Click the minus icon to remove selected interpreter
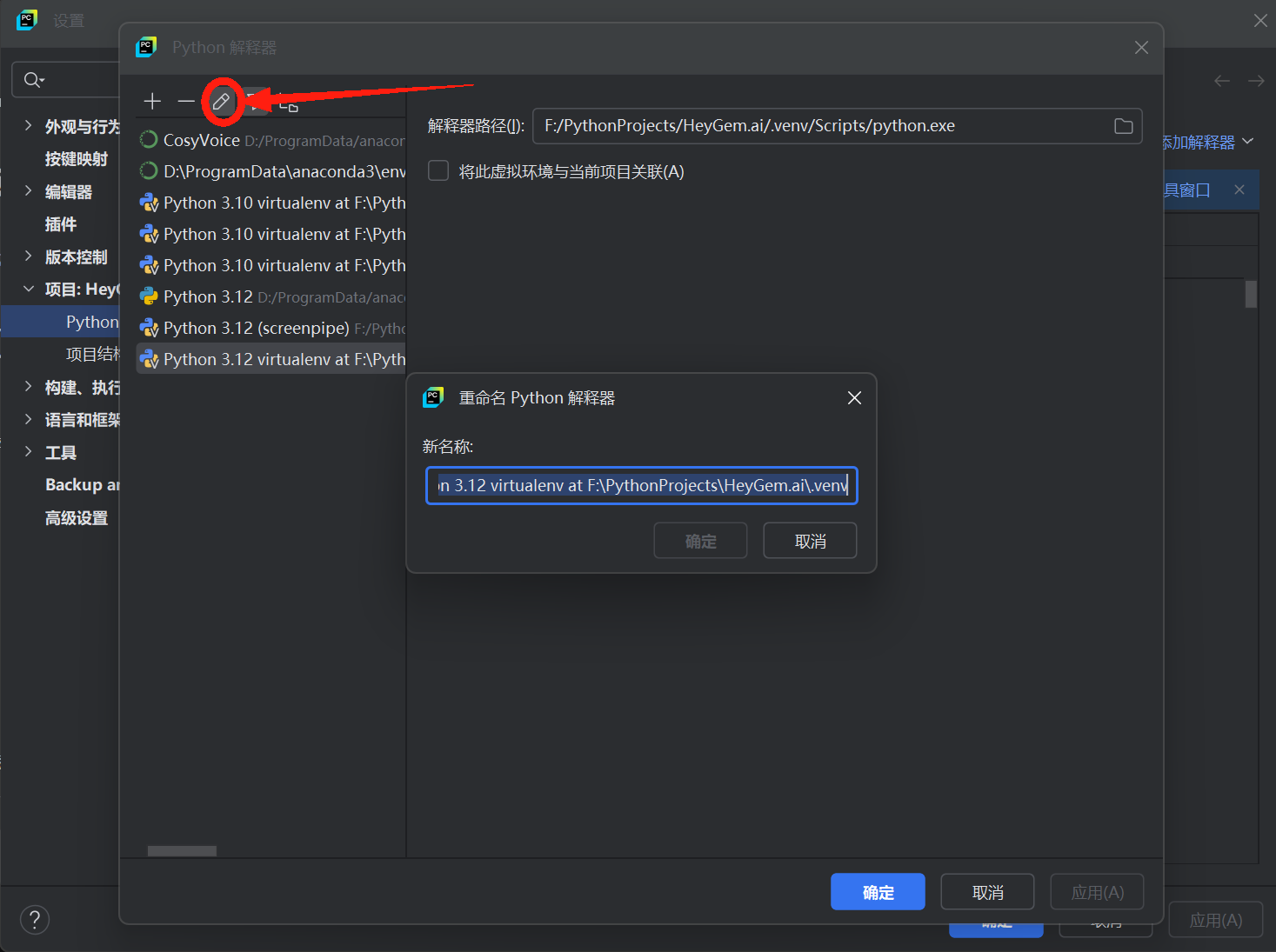 tap(186, 101)
